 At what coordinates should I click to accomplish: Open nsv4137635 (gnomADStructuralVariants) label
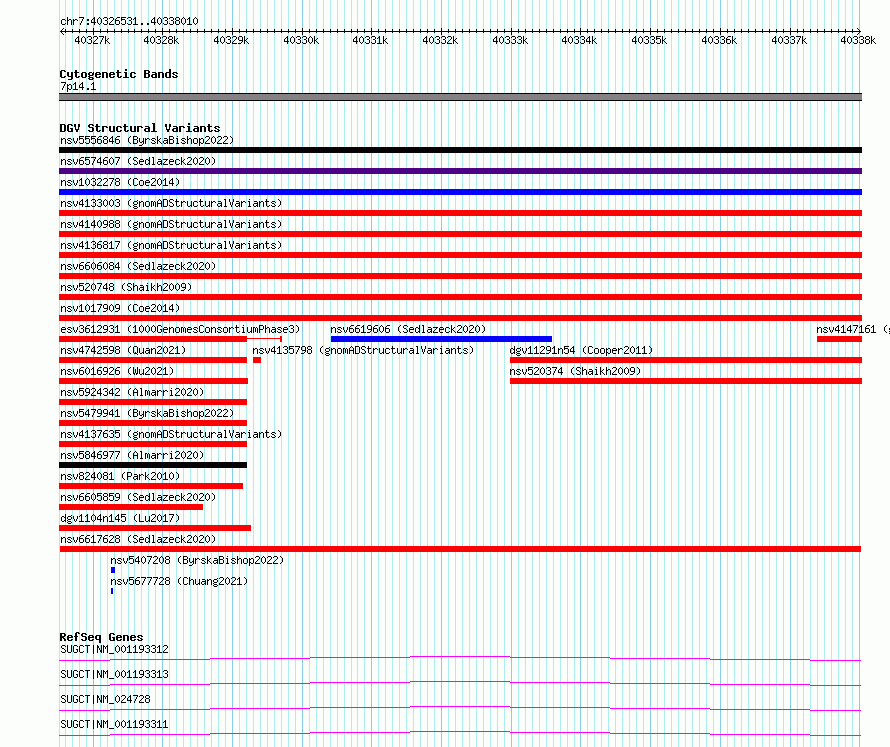171,434
